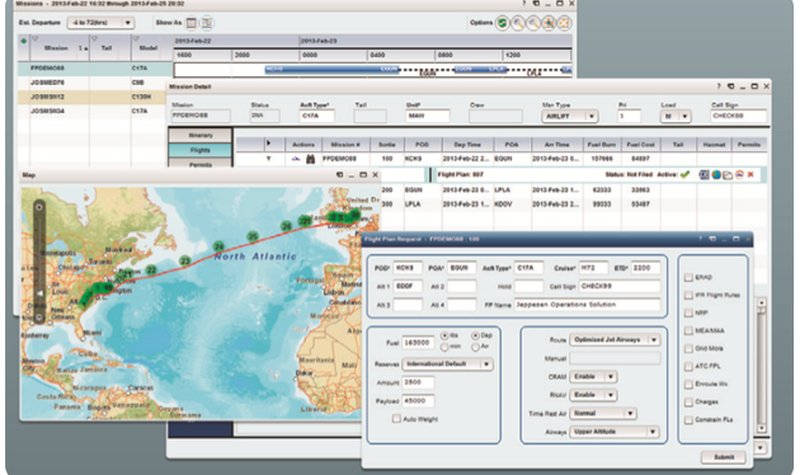Switch to the Itinerary tab
This screenshot has height=475, width=800.
[x=200, y=134]
